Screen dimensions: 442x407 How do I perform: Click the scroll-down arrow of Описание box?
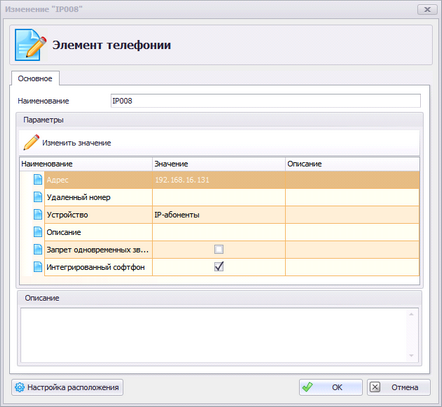click(411, 356)
